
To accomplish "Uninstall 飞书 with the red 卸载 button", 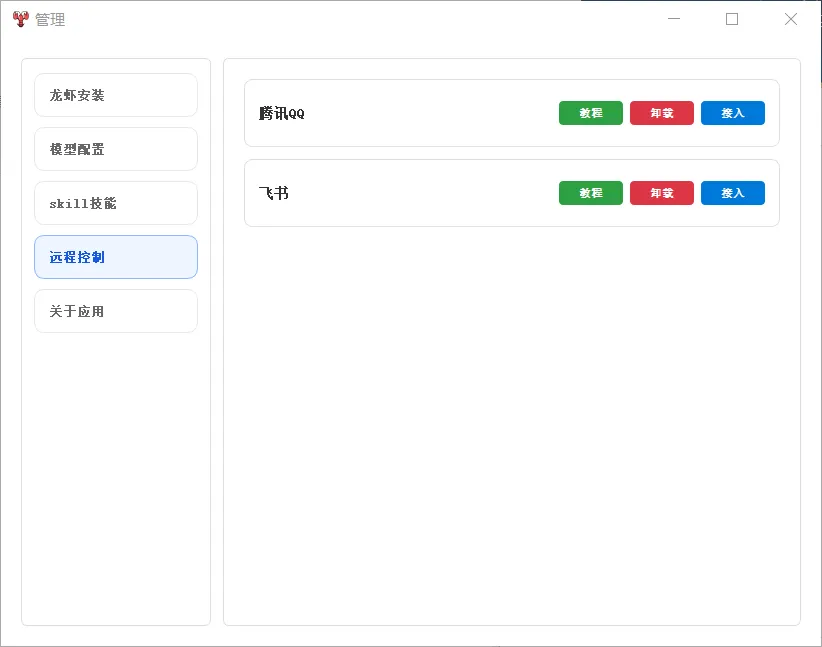I will pyautogui.click(x=662, y=193).
